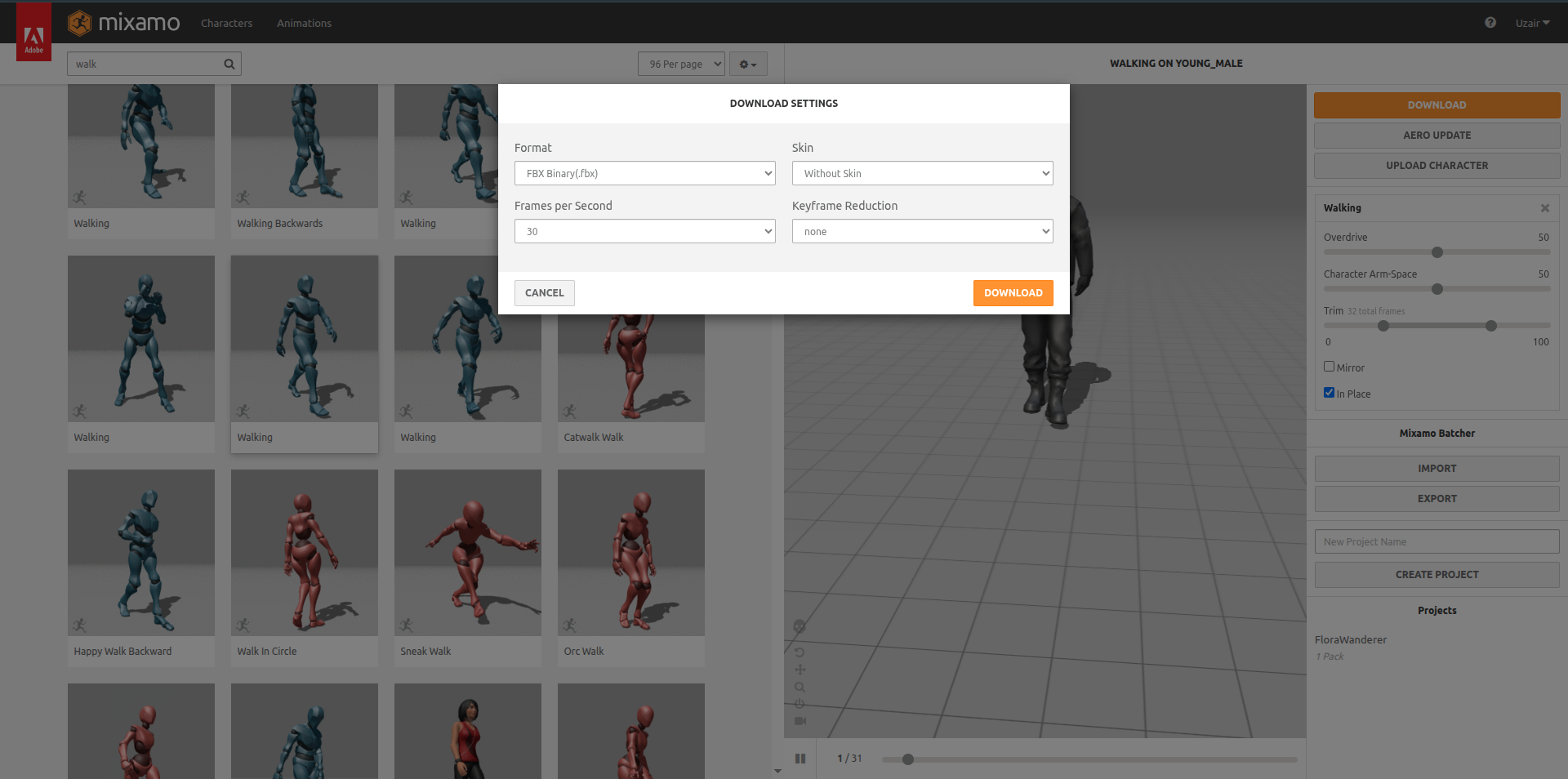Switch to the Characters tab

pos(226,23)
